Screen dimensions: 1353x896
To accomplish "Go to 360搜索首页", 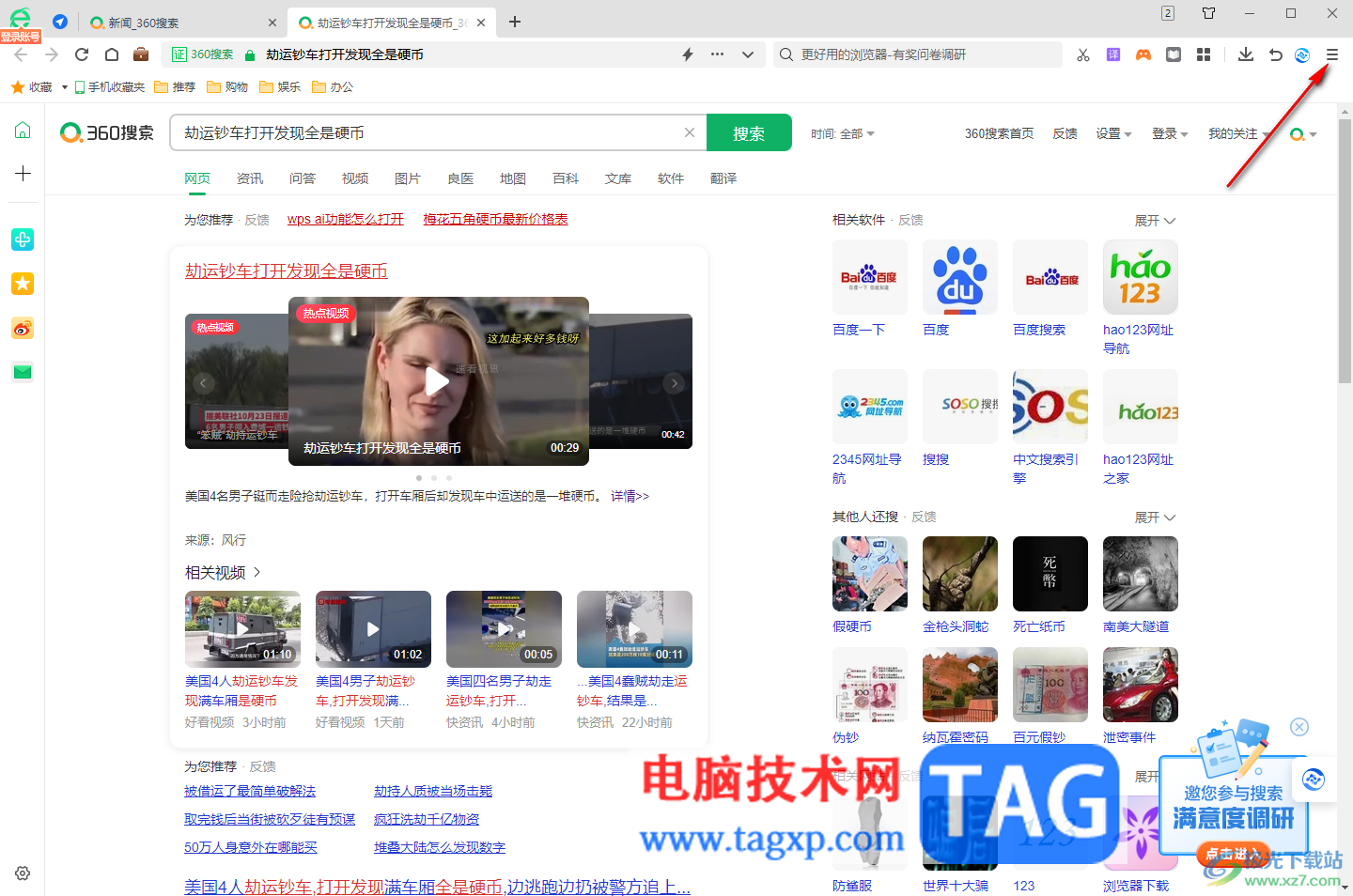I will tap(1000, 133).
